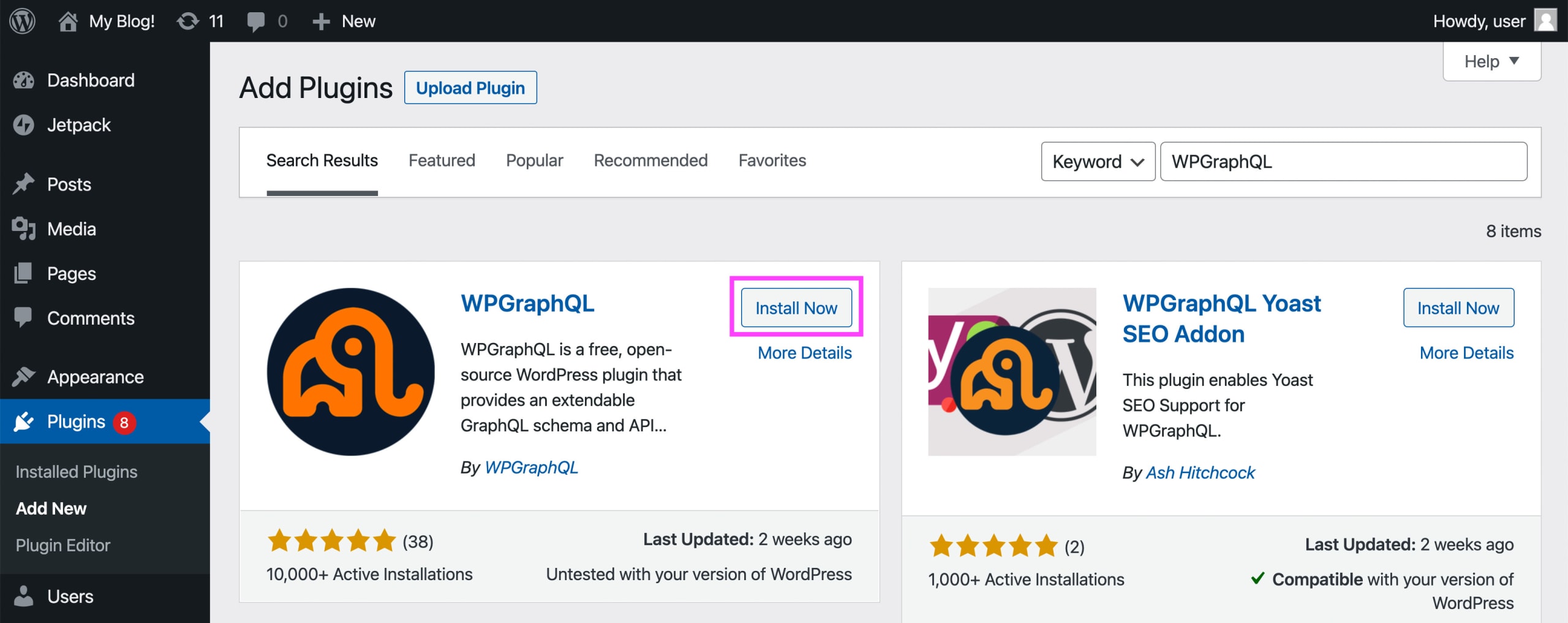Open the Keyword search type dropdown
1568x623 pixels.
pos(1098,162)
